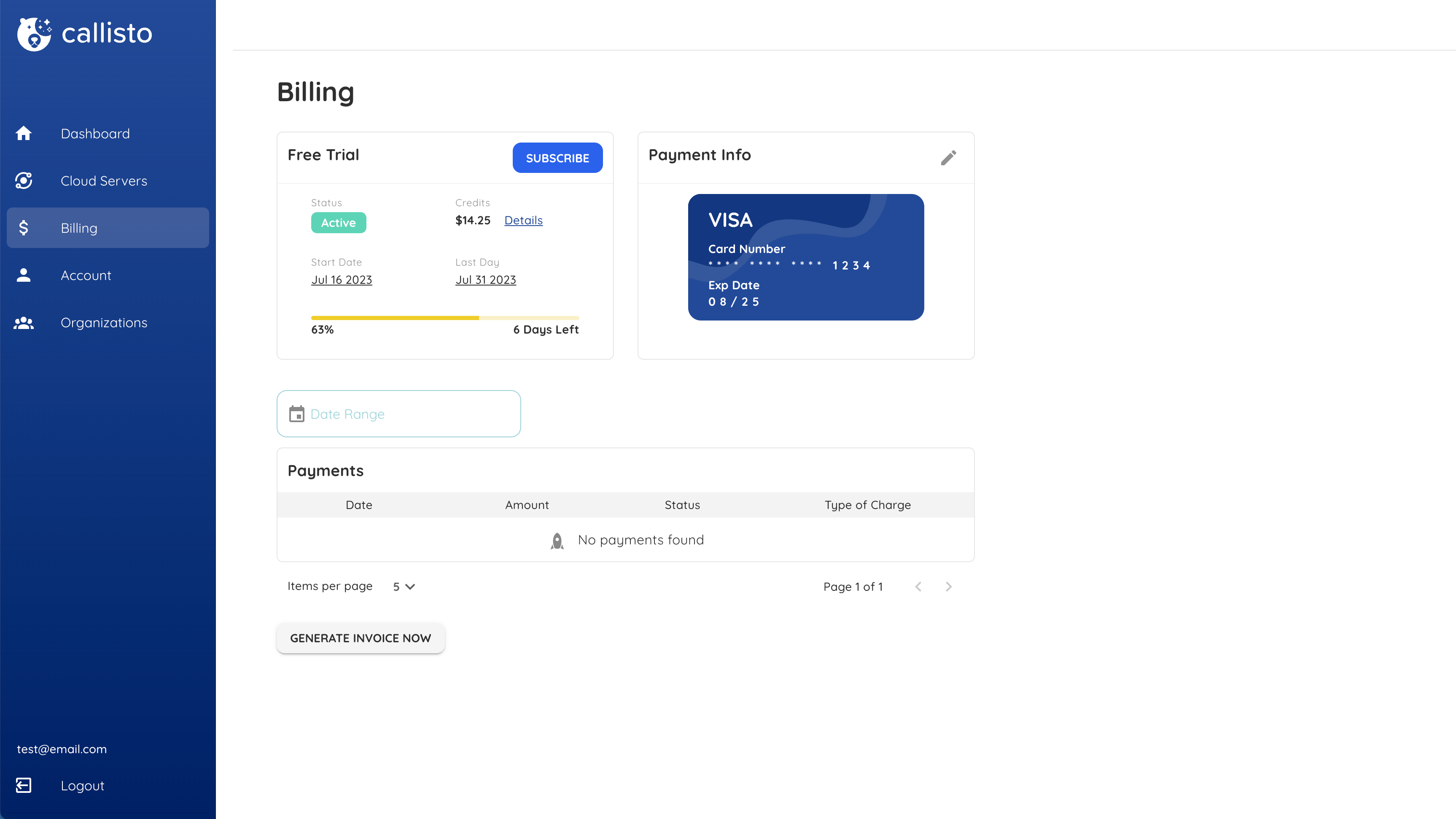Click the Dashboard home icon
The image size is (1456, 819).
[x=24, y=133]
